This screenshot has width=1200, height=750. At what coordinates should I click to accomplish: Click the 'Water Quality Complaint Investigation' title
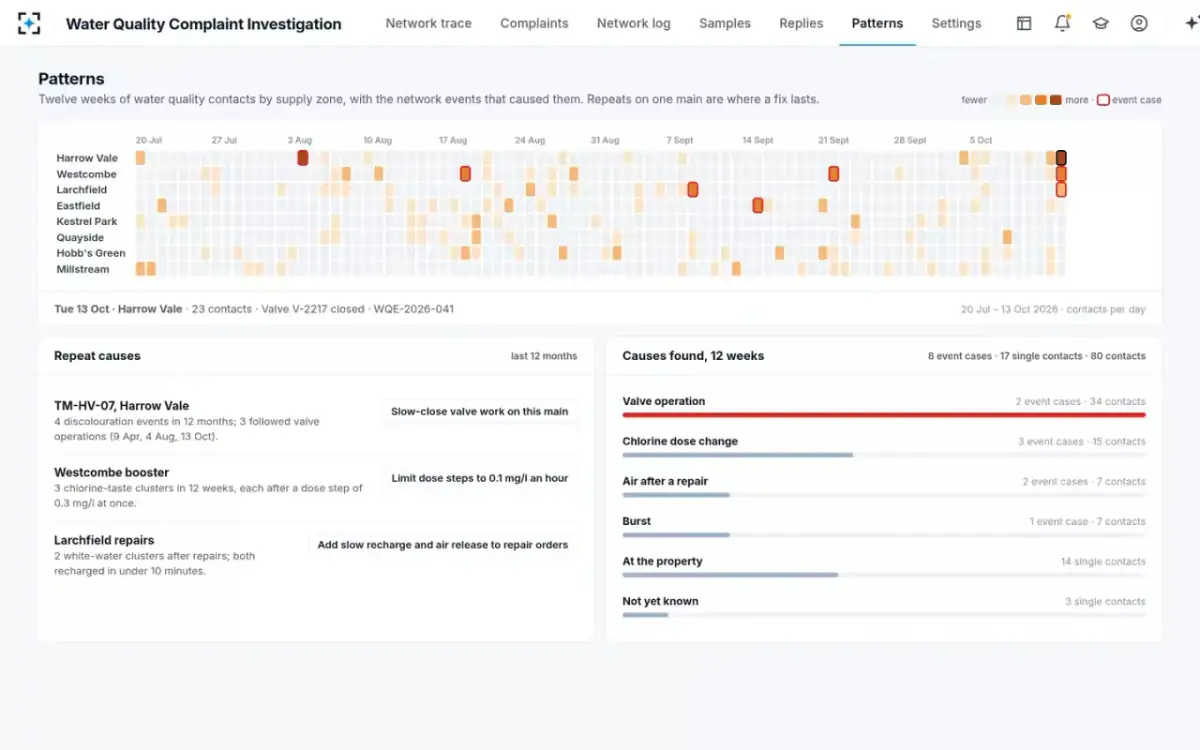(203, 24)
